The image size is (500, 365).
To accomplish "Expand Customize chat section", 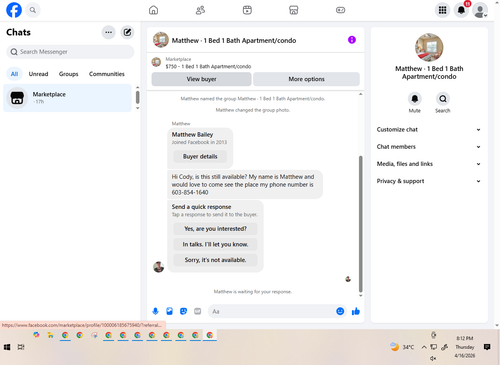I will tap(429, 130).
